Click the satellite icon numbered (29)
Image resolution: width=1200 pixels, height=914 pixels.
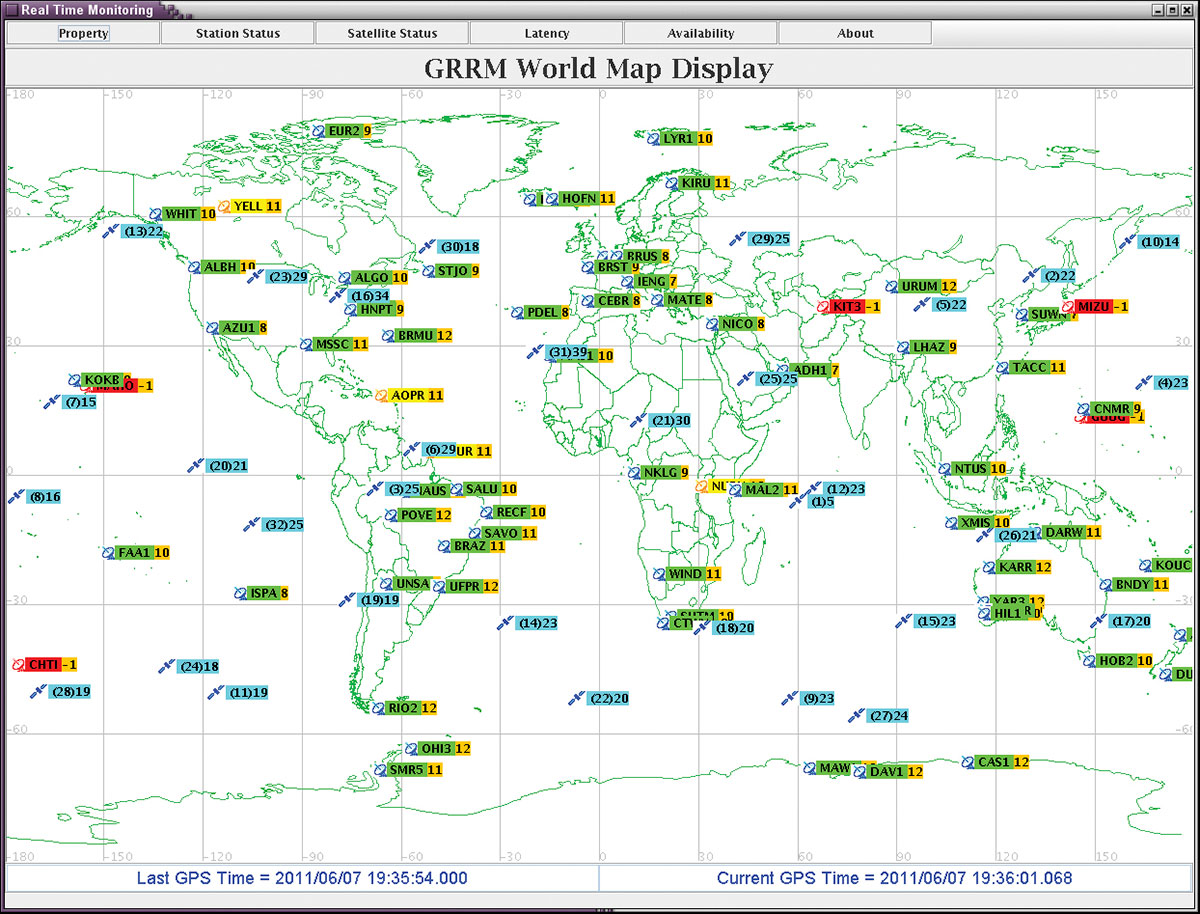pos(738,239)
